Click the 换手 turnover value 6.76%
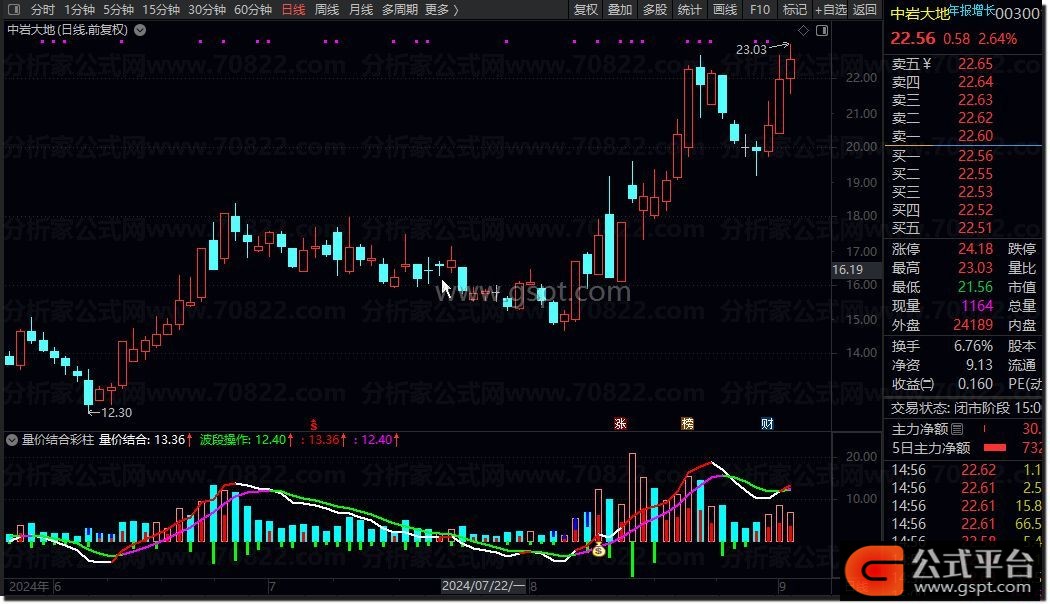The height and width of the screenshot is (604, 1050). tap(973, 346)
